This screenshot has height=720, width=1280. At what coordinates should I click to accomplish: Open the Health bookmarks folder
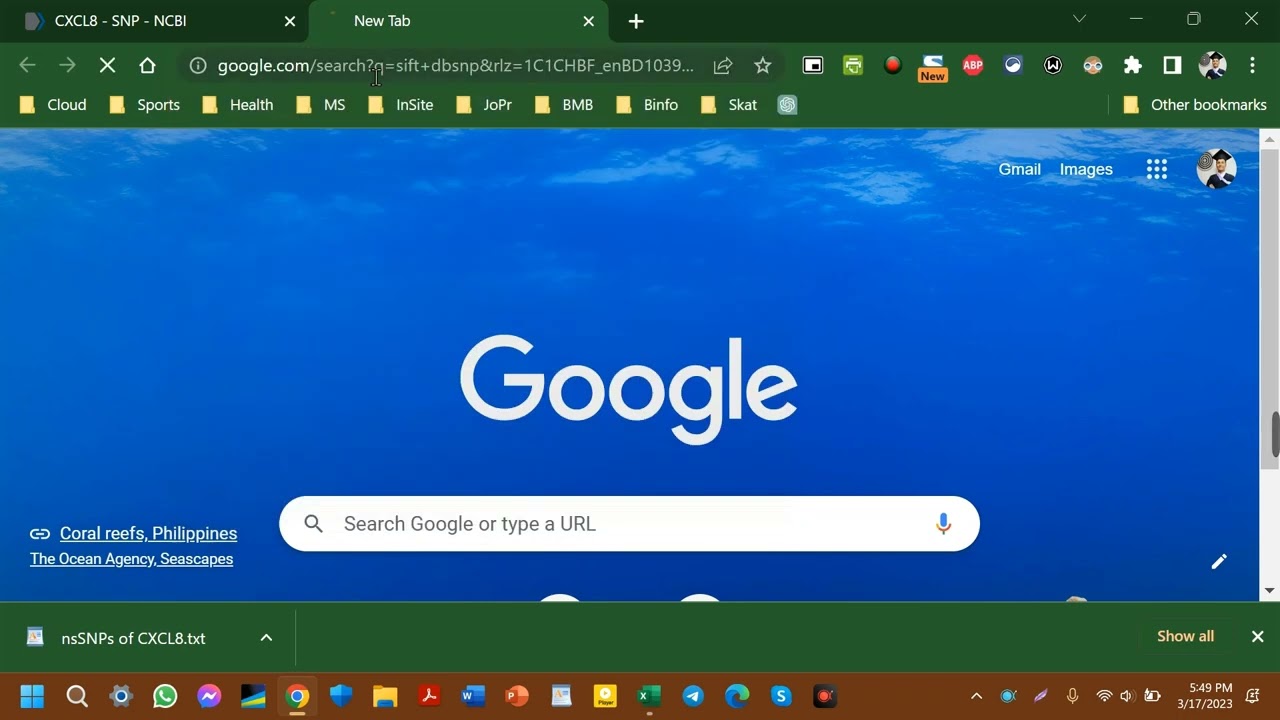click(x=238, y=105)
